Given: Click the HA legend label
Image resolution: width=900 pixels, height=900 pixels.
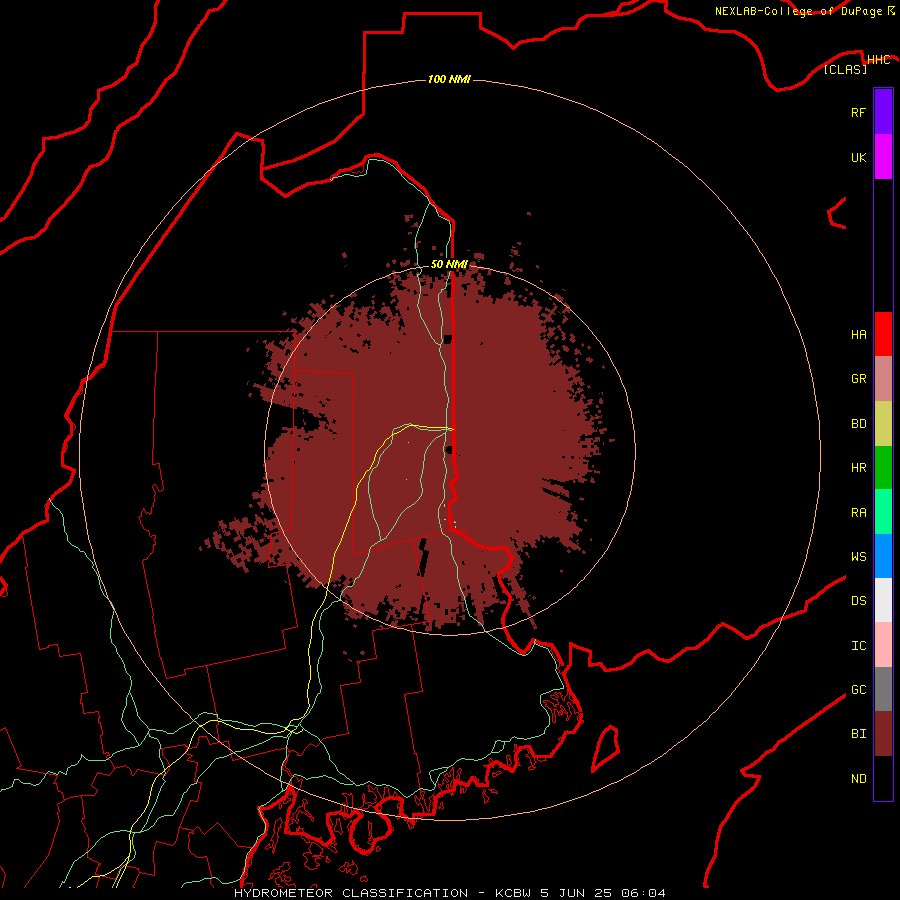Looking at the screenshot, I should tap(858, 334).
